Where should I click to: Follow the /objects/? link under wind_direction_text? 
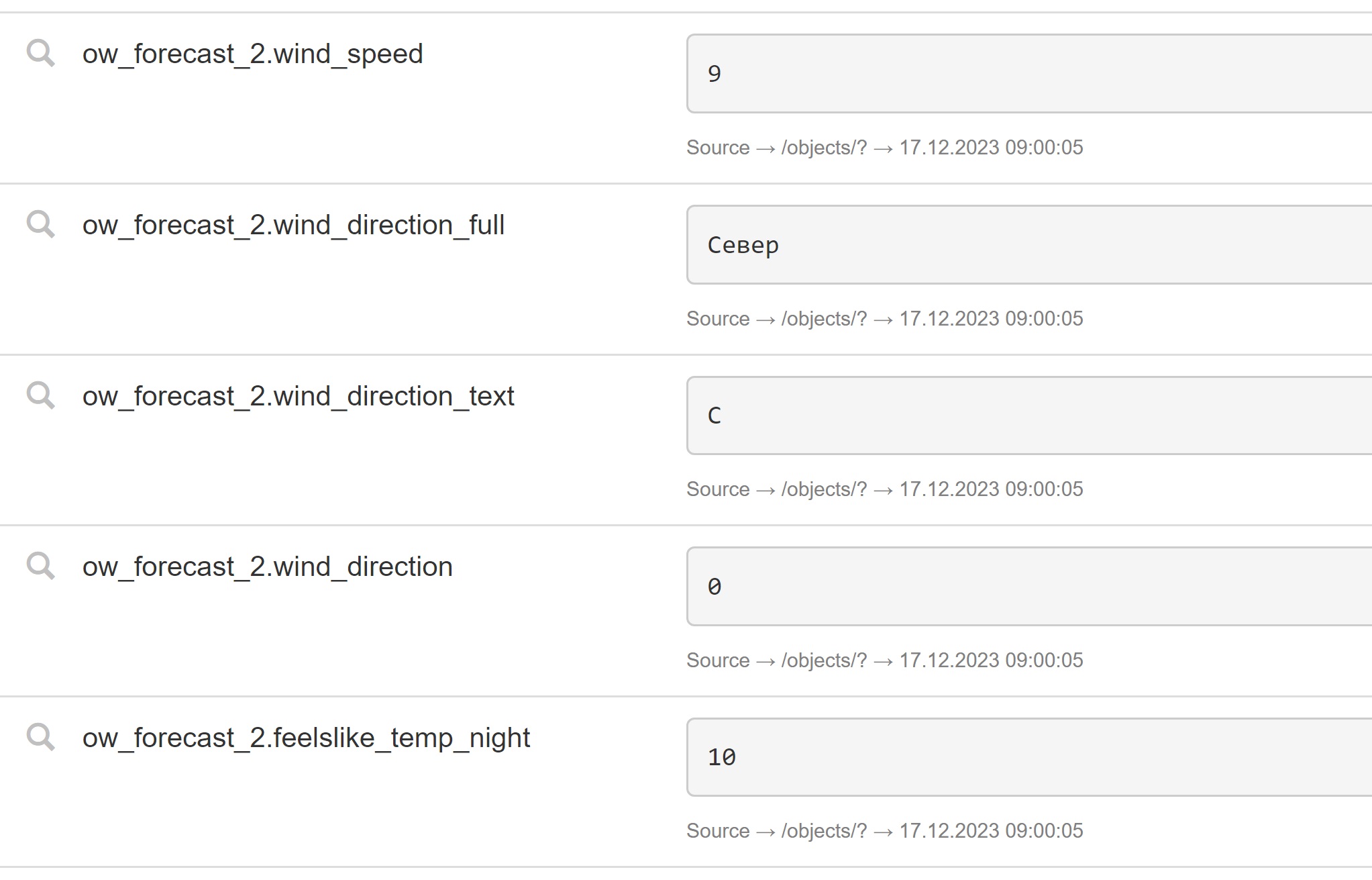[824, 489]
